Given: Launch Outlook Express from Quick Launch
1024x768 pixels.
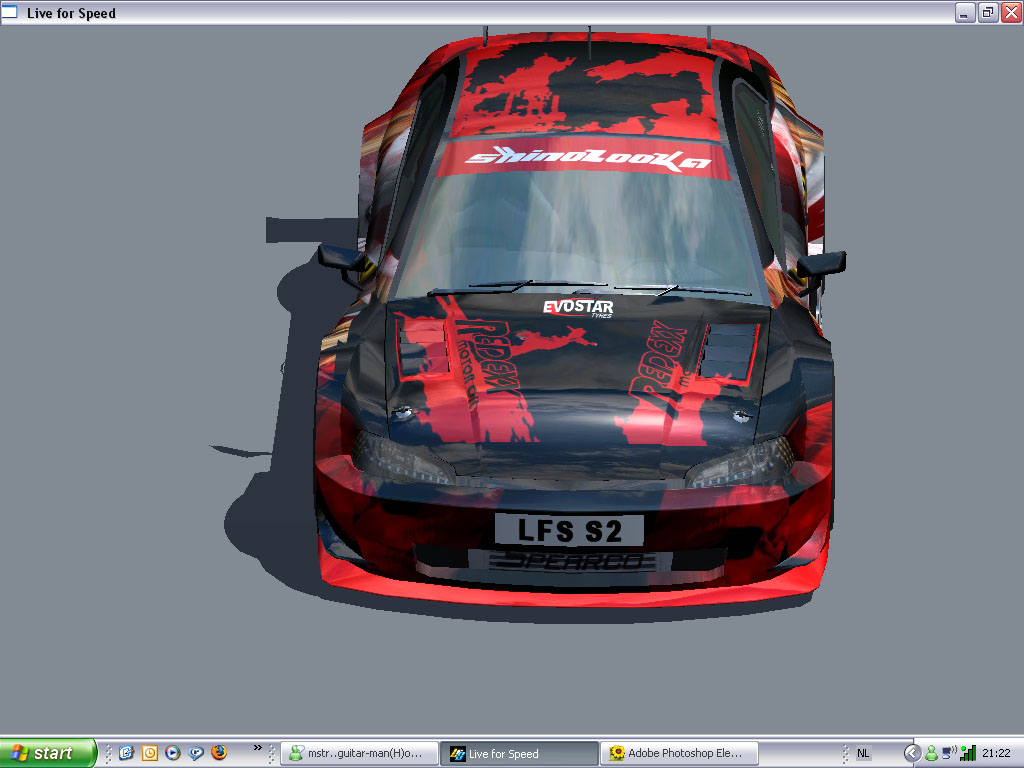Looking at the screenshot, I should (127, 753).
